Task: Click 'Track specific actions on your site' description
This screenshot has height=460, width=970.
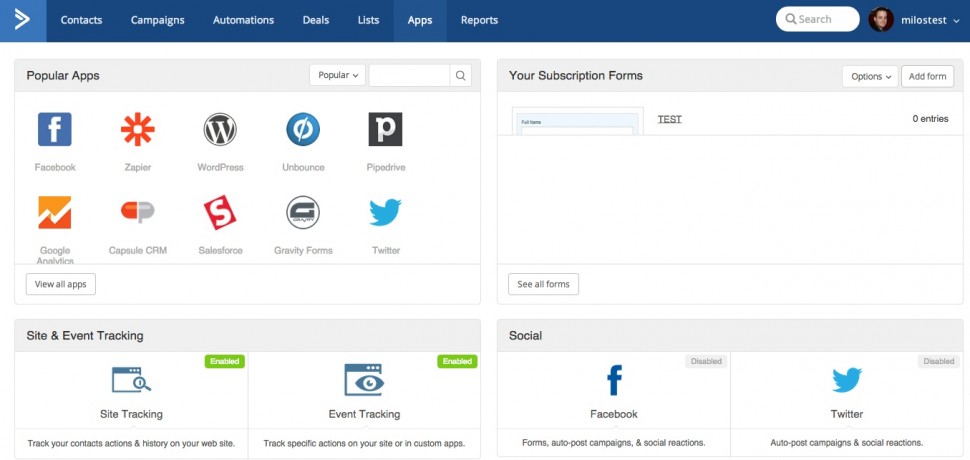Action: point(364,443)
